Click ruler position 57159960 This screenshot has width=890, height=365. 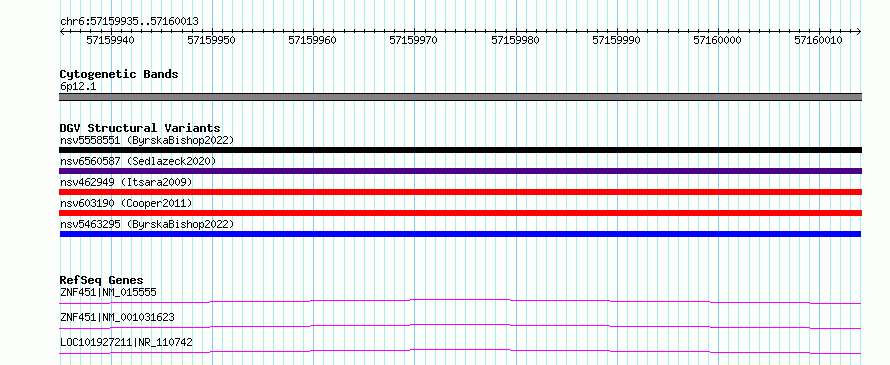pyautogui.click(x=313, y=40)
